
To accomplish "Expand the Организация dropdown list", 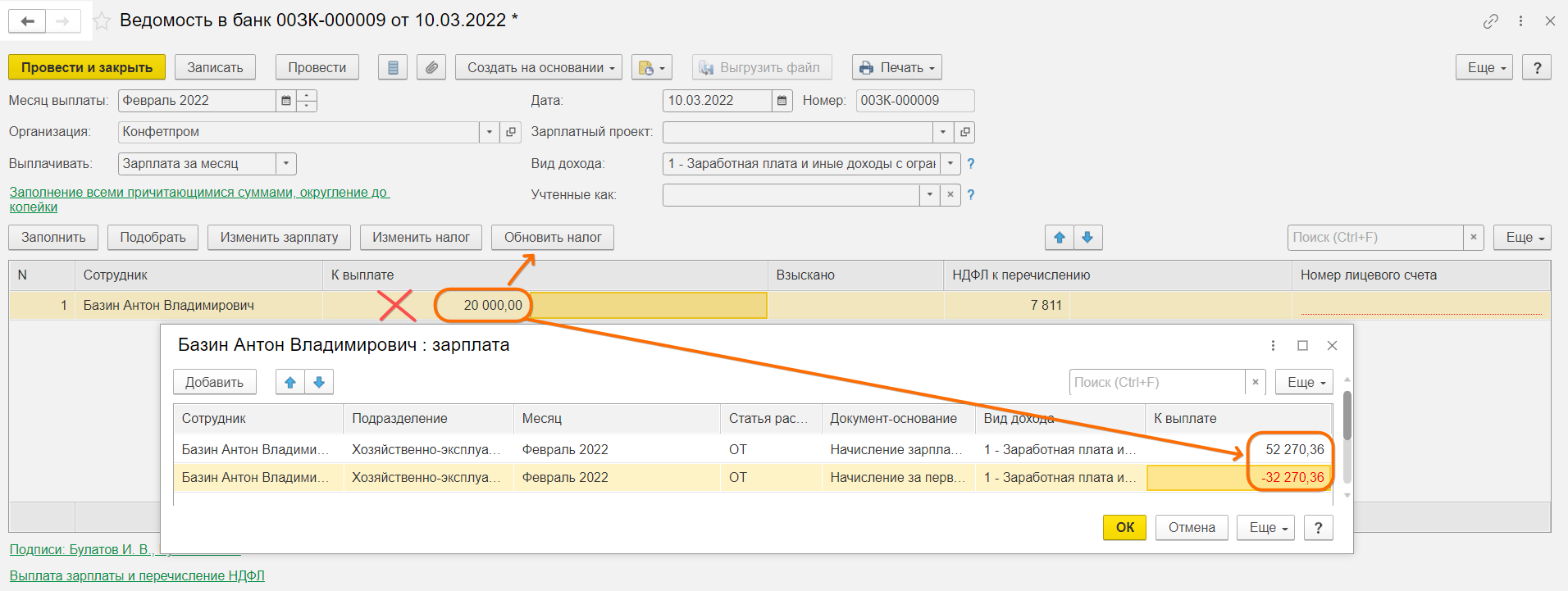I will point(489,132).
